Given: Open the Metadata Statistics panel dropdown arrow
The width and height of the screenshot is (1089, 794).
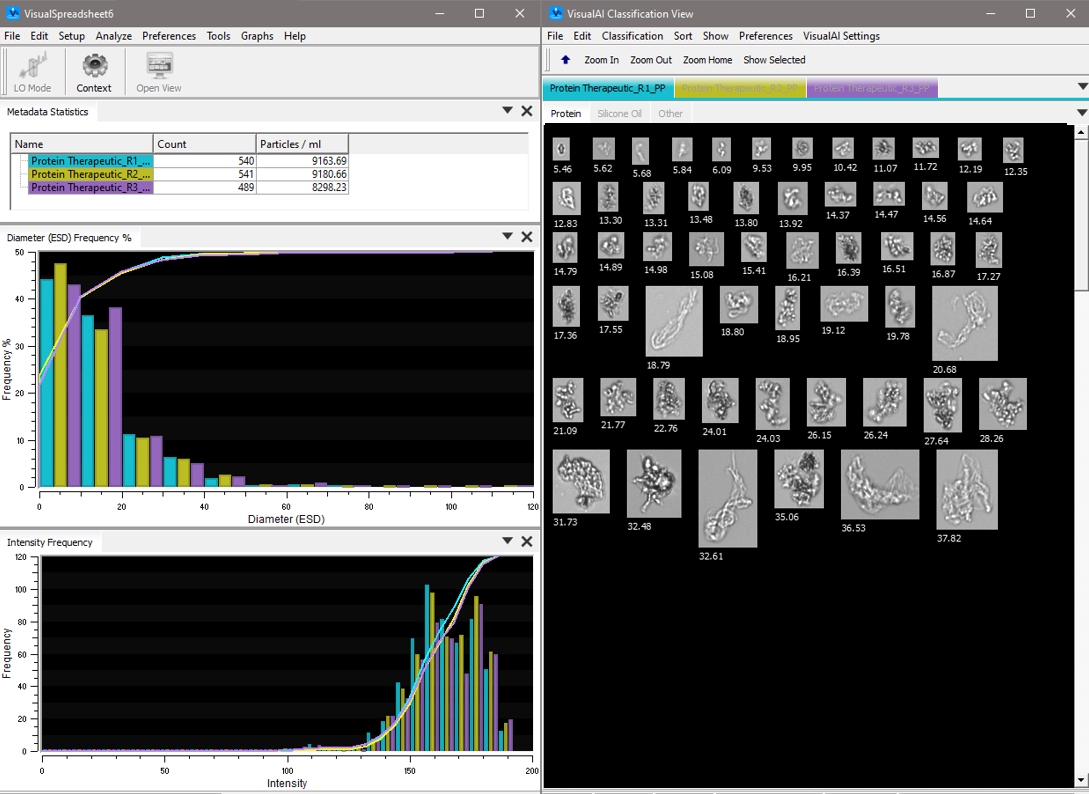Looking at the screenshot, I should [x=507, y=111].
